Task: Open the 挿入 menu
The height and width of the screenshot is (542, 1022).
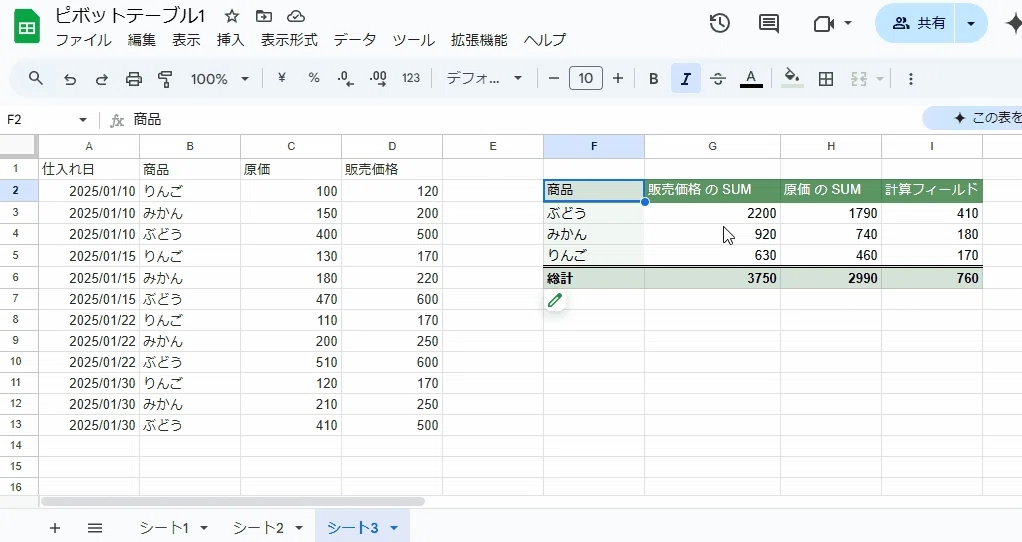Action: click(230, 40)
